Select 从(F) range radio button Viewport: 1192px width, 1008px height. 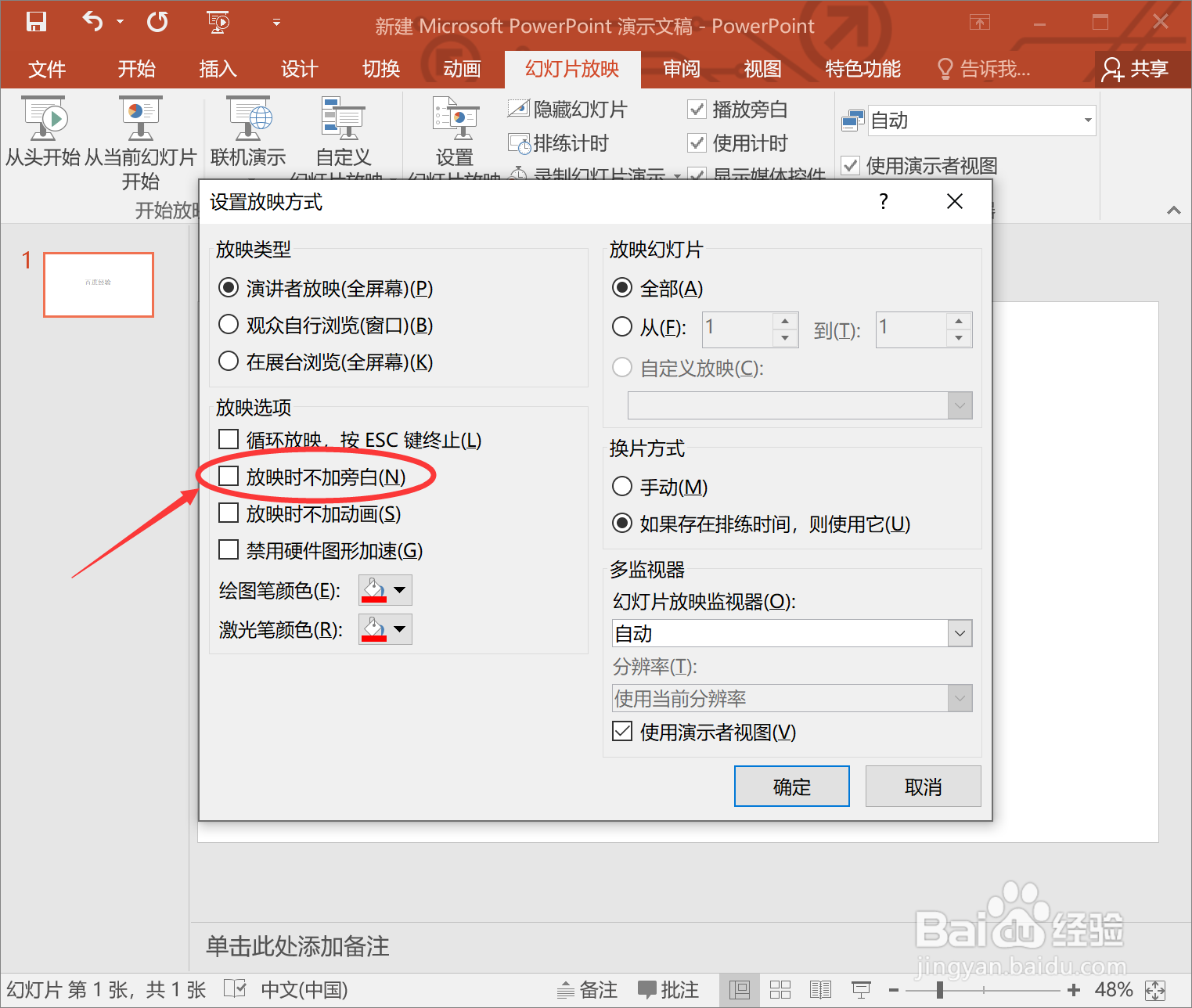pos(621,326)
